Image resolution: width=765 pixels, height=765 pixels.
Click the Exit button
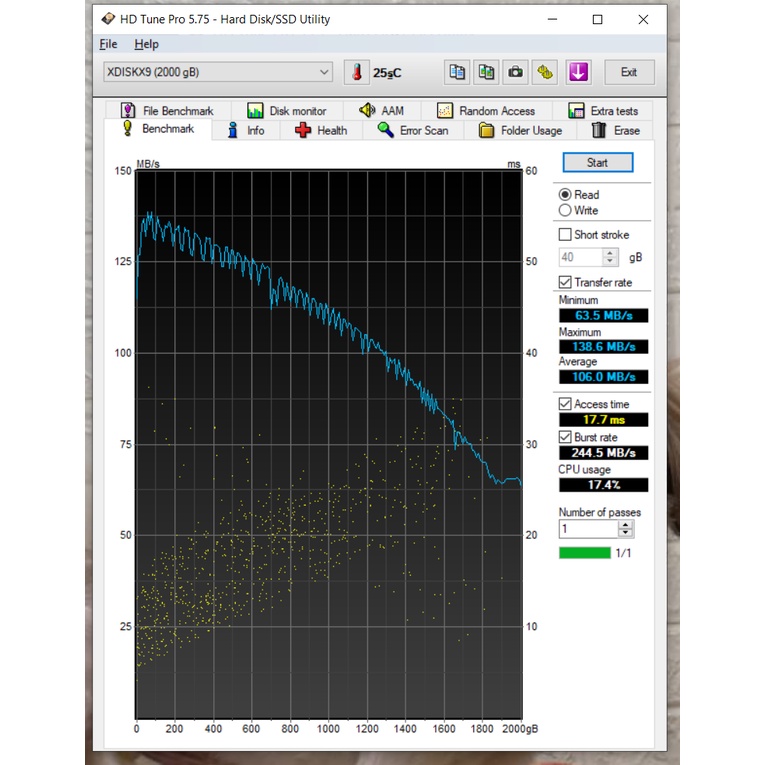pyautogui.click(x=629, y=72)
